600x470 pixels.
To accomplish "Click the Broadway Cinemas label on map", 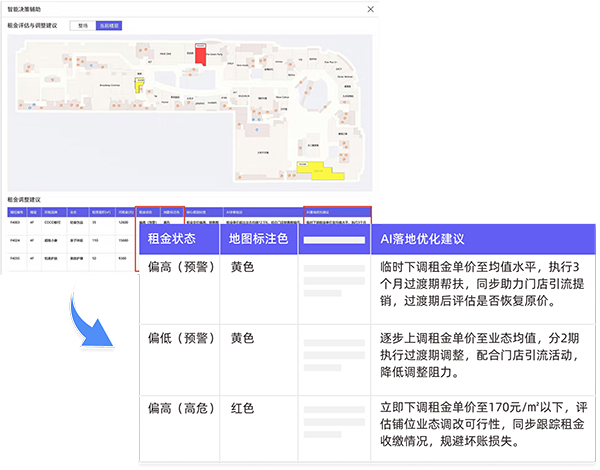I will pyautogui.click(x=110, y=85).
